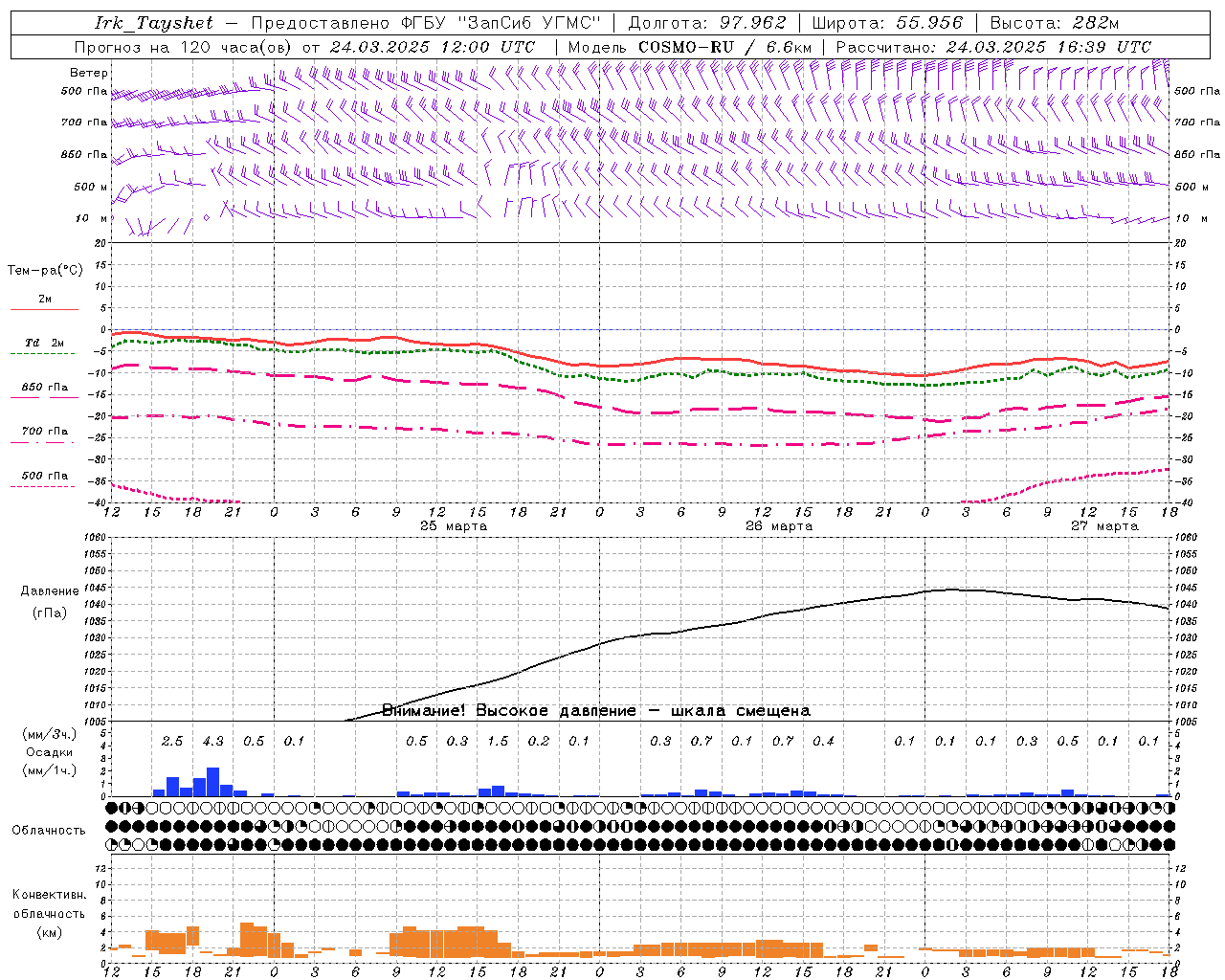Click the "850 гПа" temperature legend entry

click(x=44, y=388)
